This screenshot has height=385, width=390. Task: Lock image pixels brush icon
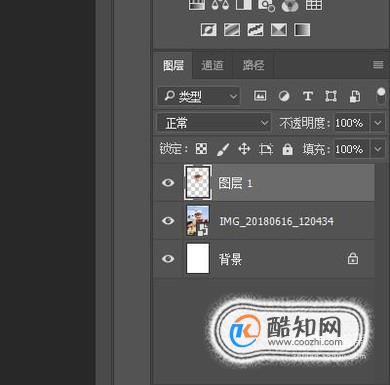click(x=223, y=149)
